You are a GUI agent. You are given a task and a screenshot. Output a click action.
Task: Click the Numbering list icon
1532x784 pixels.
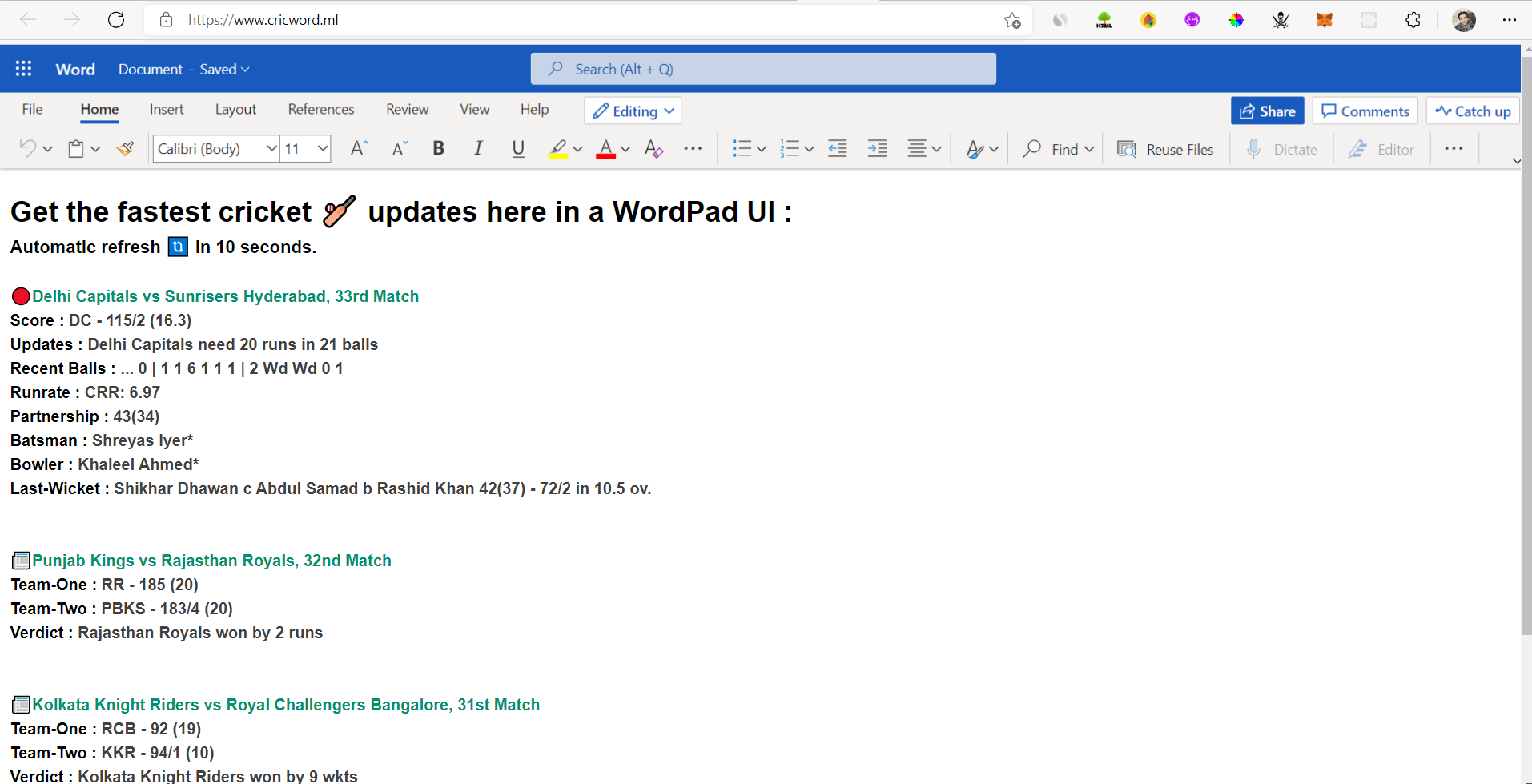tap(790, 148)
